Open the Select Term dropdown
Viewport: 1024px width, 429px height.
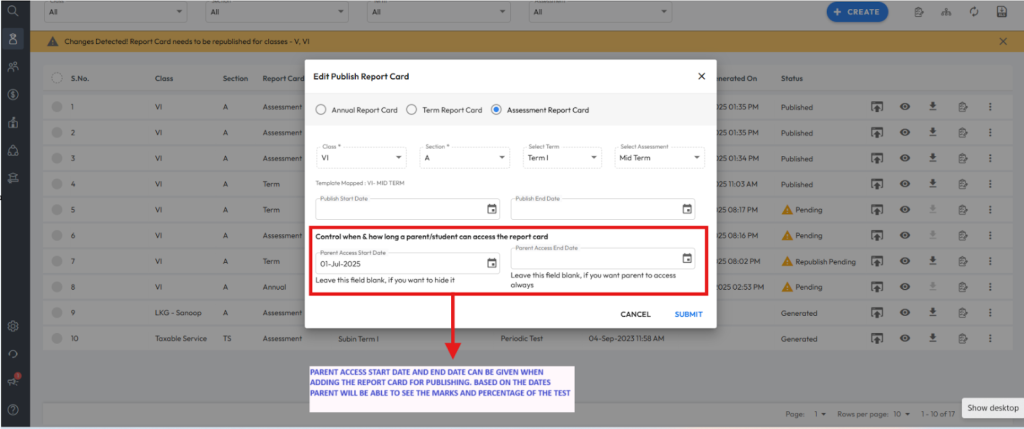[x=563, y=157]
